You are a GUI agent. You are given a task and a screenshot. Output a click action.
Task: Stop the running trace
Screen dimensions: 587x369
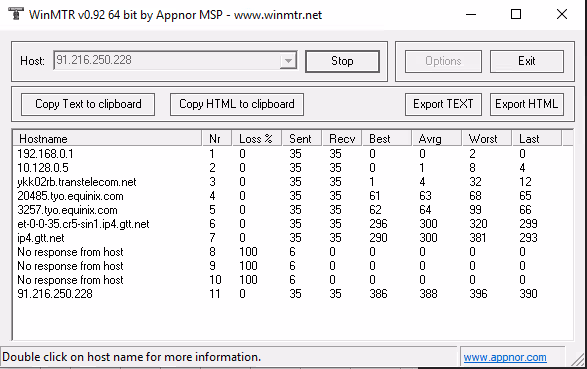342,61
